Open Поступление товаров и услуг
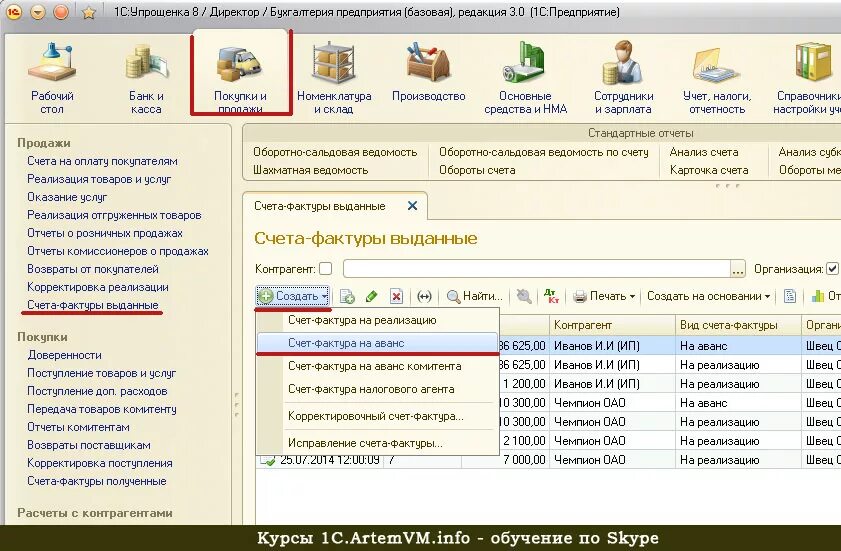Image resolution: width=841 pixels, height=551 pixels. [101, 373]
